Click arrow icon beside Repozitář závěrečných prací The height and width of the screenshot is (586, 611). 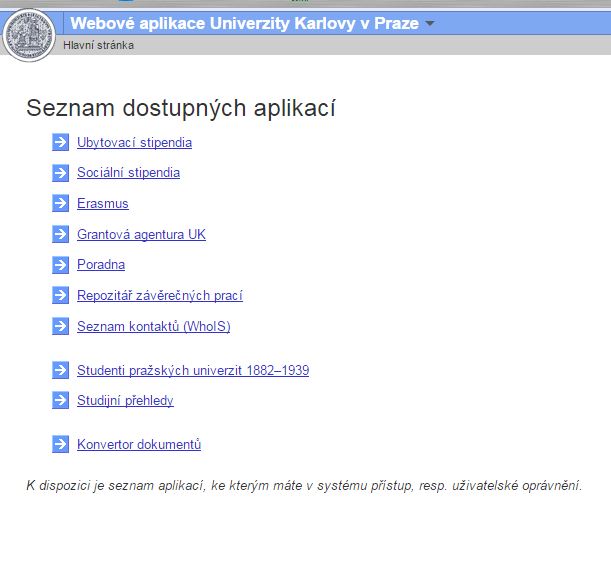(x=60, y=295)
